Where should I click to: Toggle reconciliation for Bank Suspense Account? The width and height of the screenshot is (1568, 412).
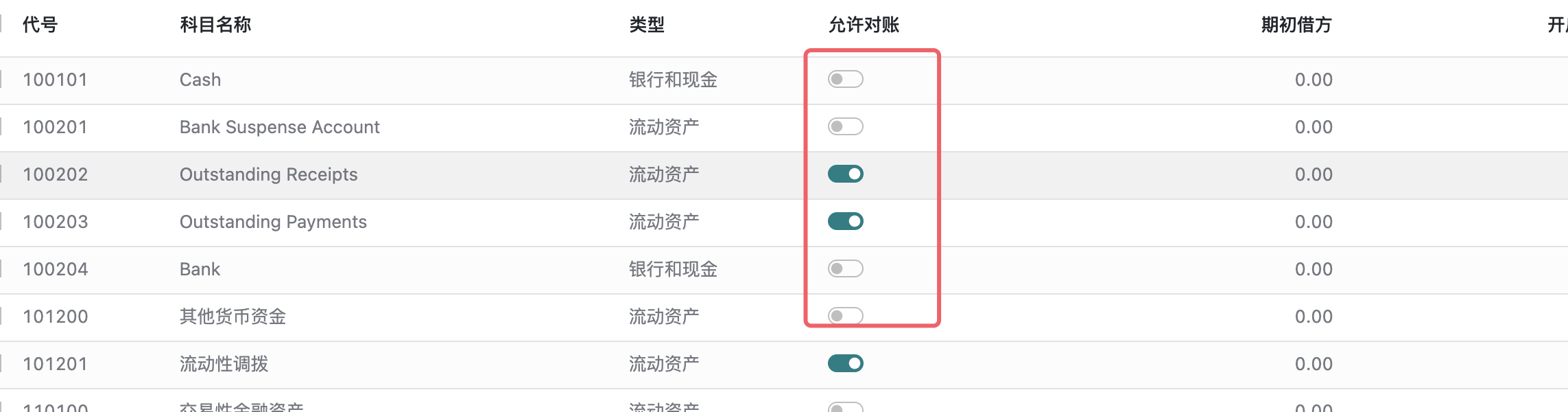845,127
